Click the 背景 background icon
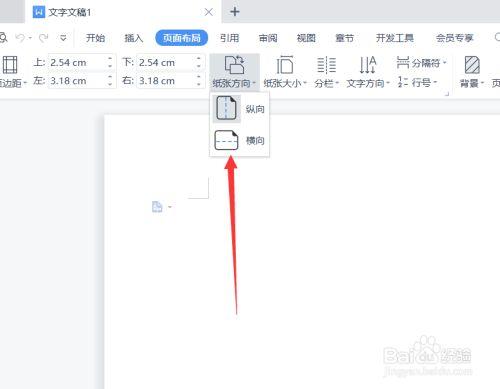500x389 pixels. point(472,65)
